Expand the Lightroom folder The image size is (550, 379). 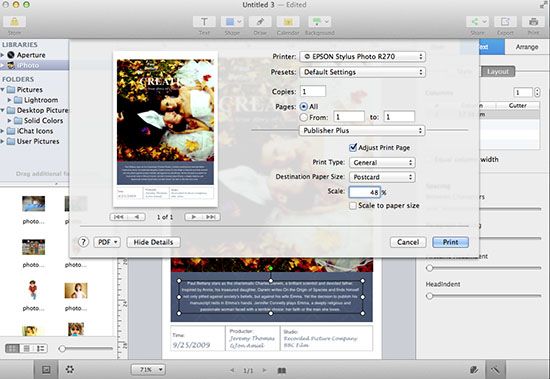coord(9,100)
